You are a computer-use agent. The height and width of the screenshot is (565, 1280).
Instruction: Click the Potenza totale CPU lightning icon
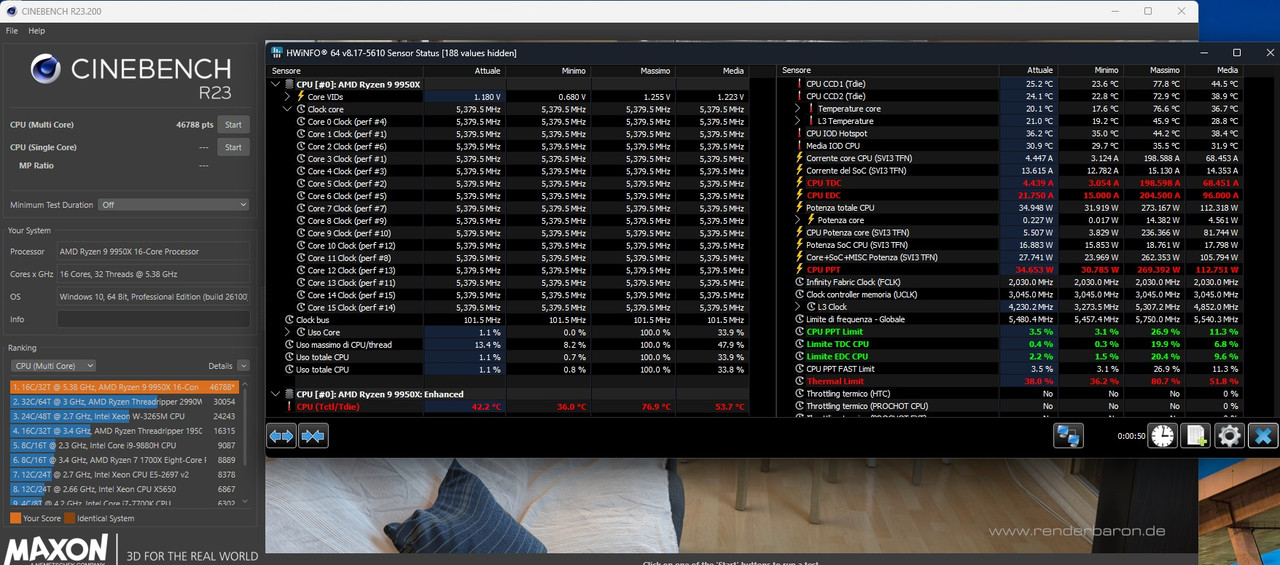pyautogui.click(x=799, y=208)
